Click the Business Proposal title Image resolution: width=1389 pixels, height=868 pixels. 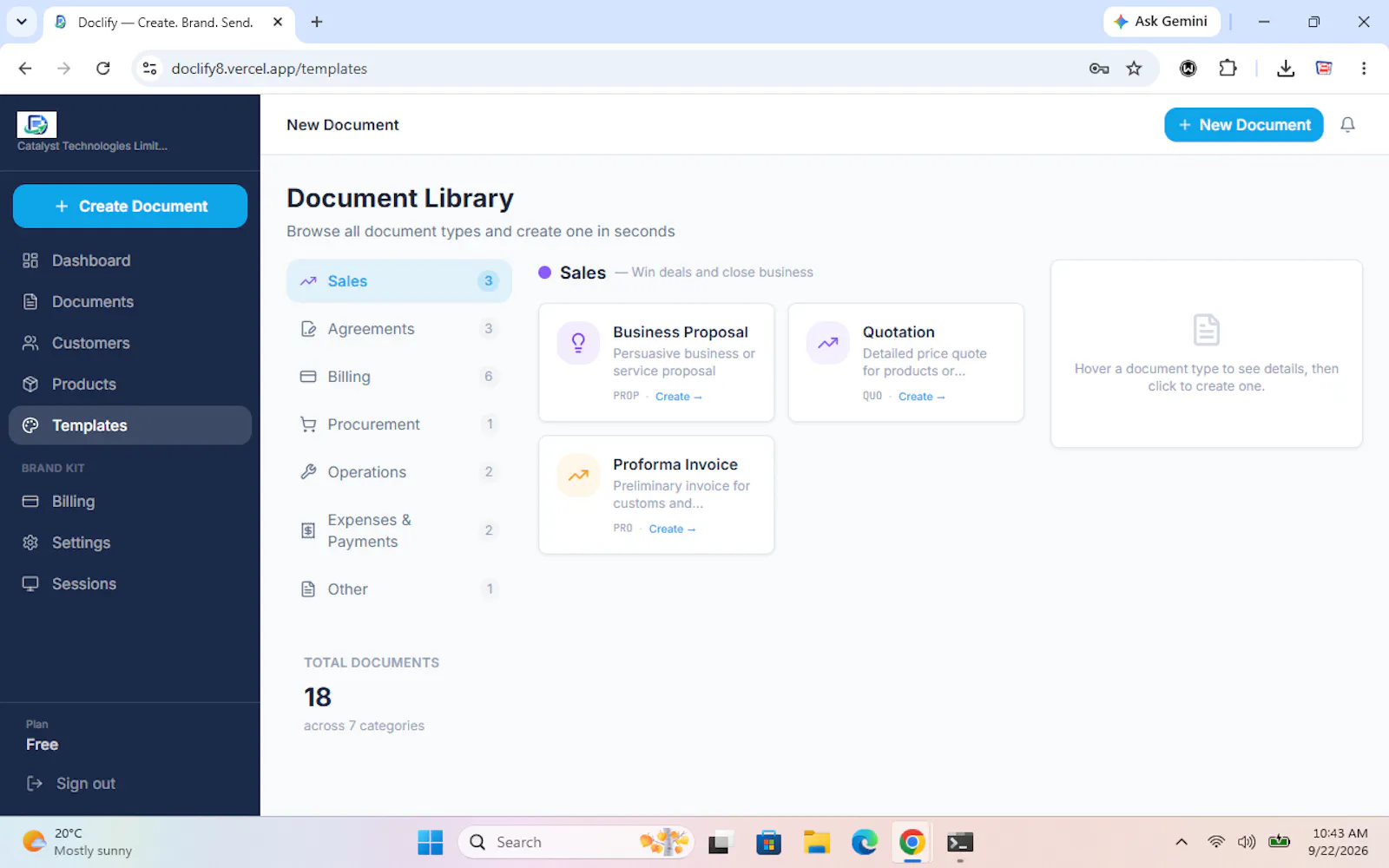point(681,332)
